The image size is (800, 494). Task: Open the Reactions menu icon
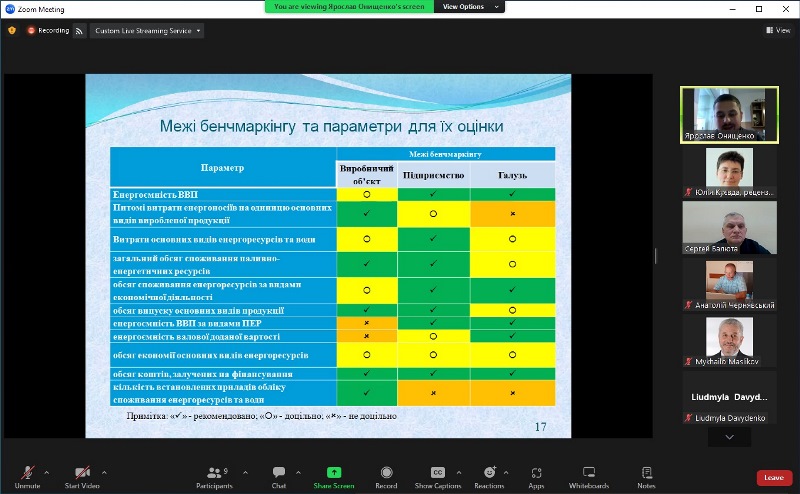pos(489,473)
